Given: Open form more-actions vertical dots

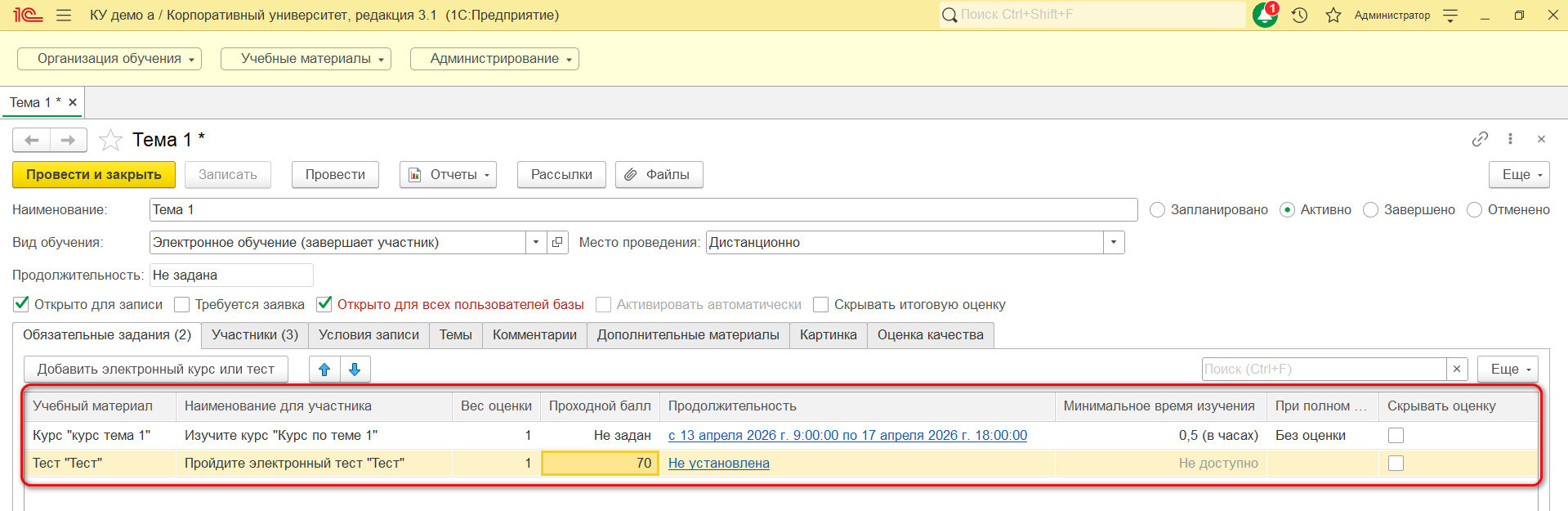Looking at the screenshot, I should (x=1510, y=139).
